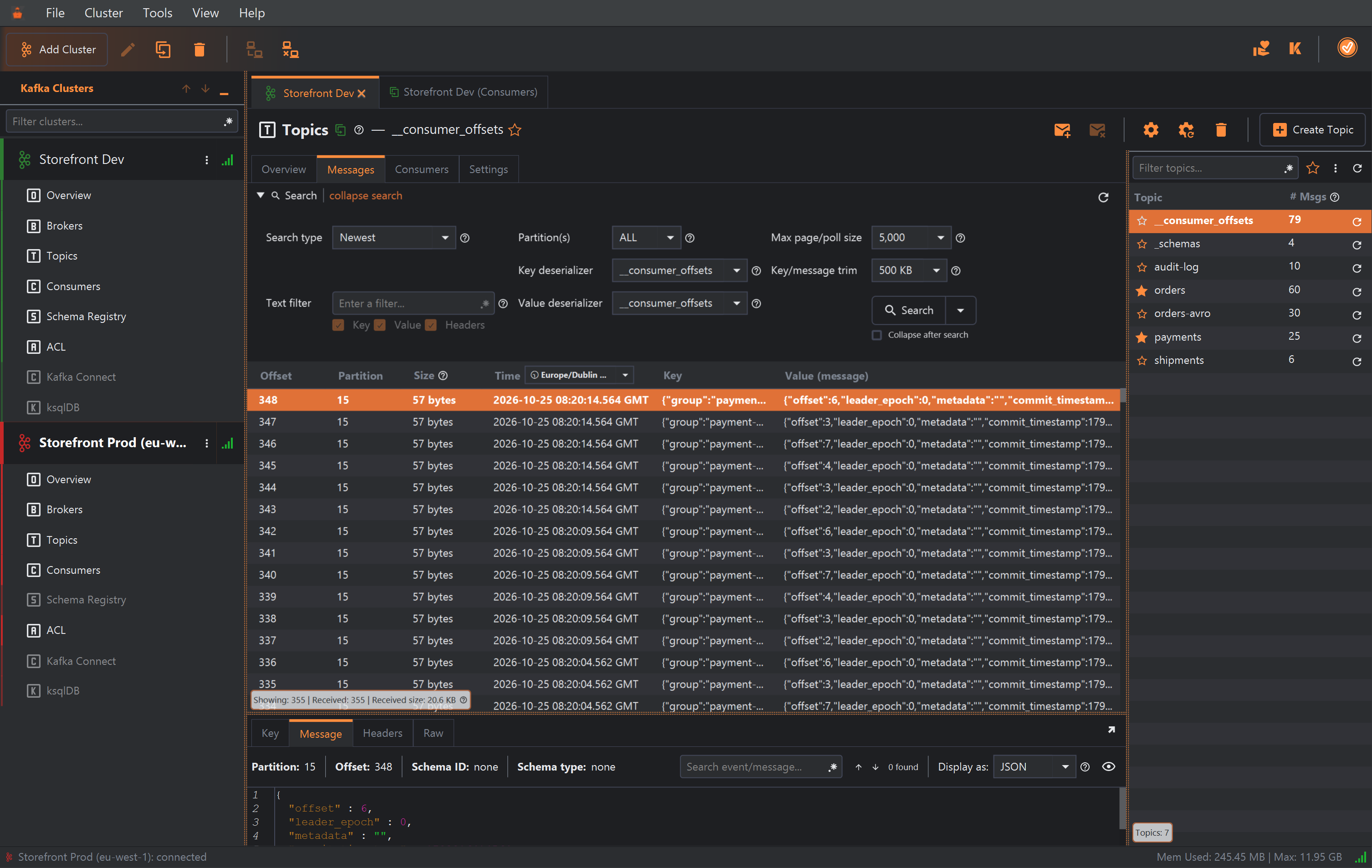Click the collapse search link

365,195
